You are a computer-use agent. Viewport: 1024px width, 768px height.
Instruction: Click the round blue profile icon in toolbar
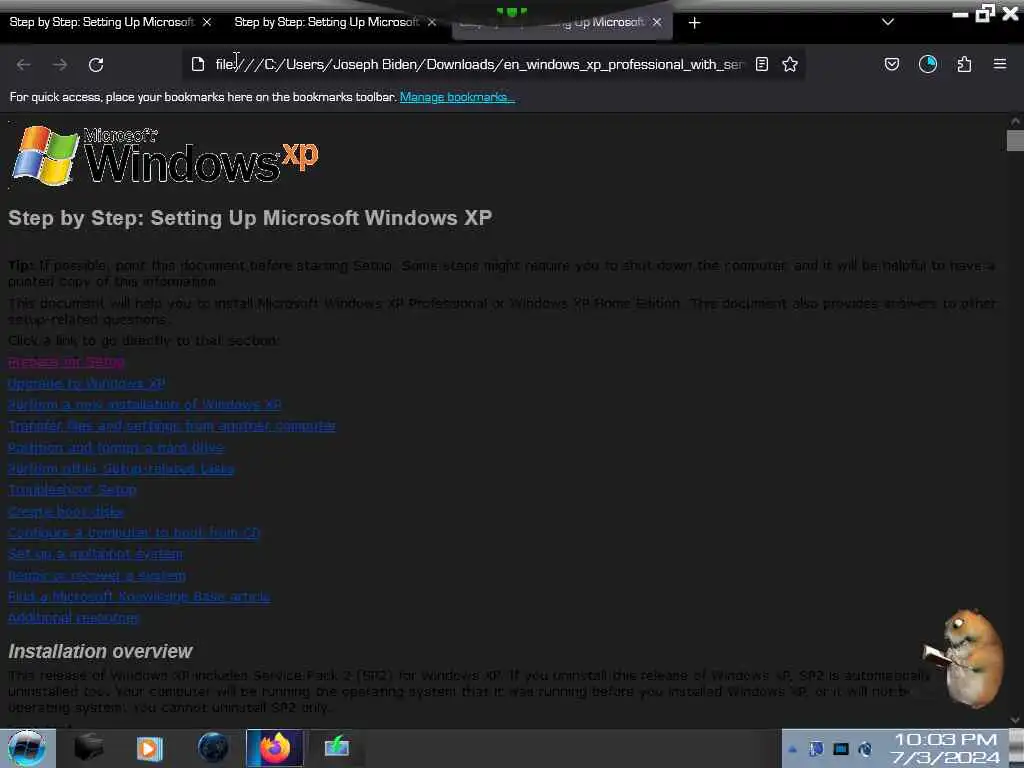(x=928, y=64)
